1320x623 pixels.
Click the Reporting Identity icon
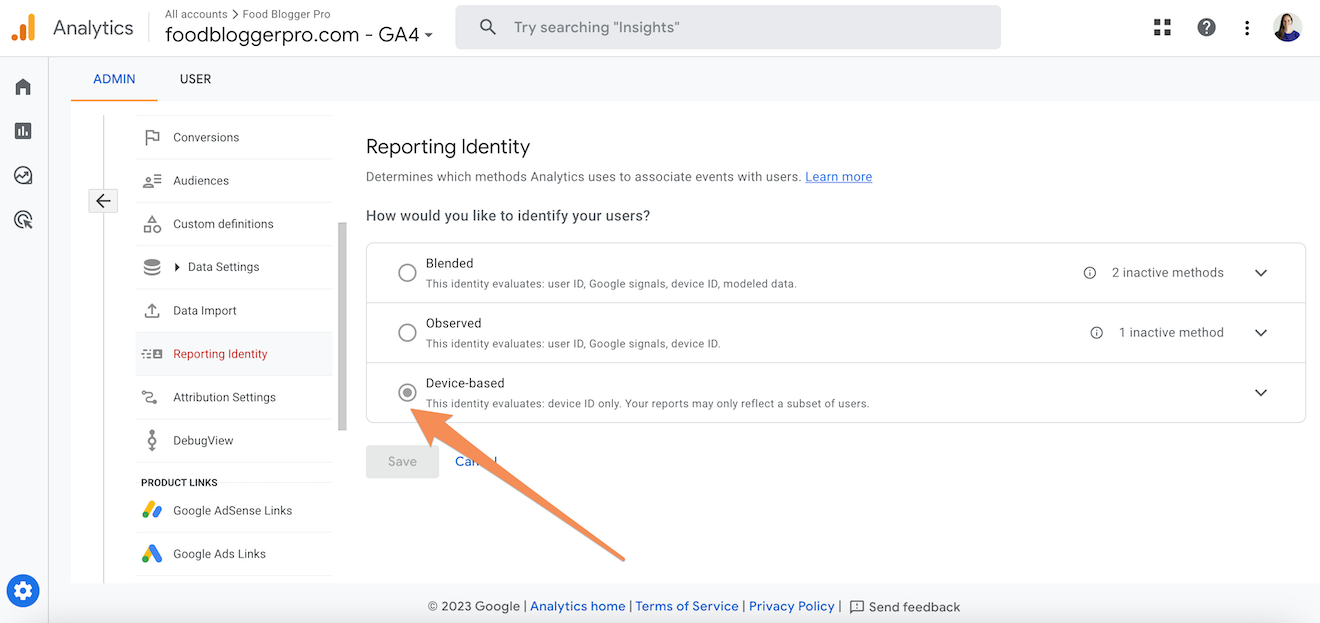[152, 354]
